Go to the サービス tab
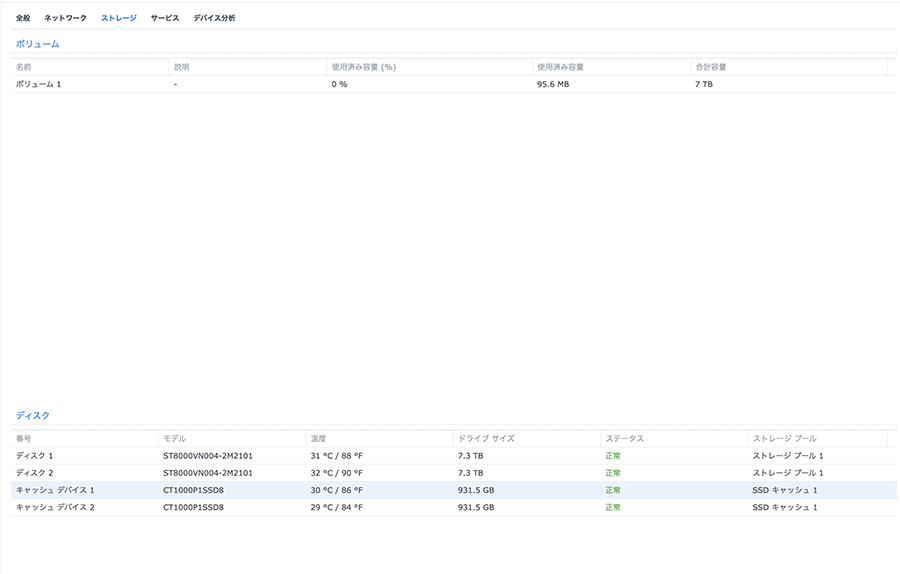 coord(165,18)
